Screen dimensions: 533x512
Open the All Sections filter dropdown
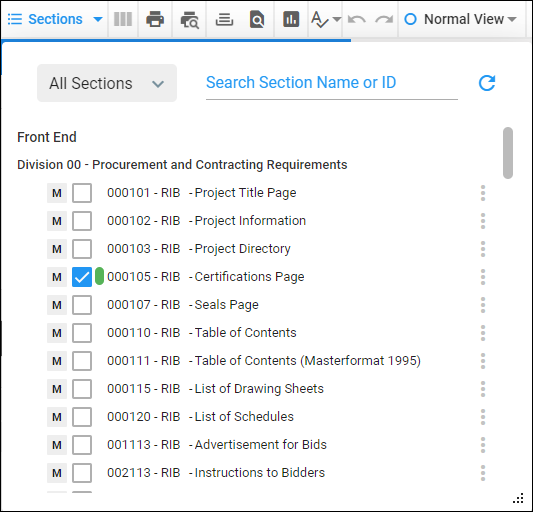coord(107,83)
